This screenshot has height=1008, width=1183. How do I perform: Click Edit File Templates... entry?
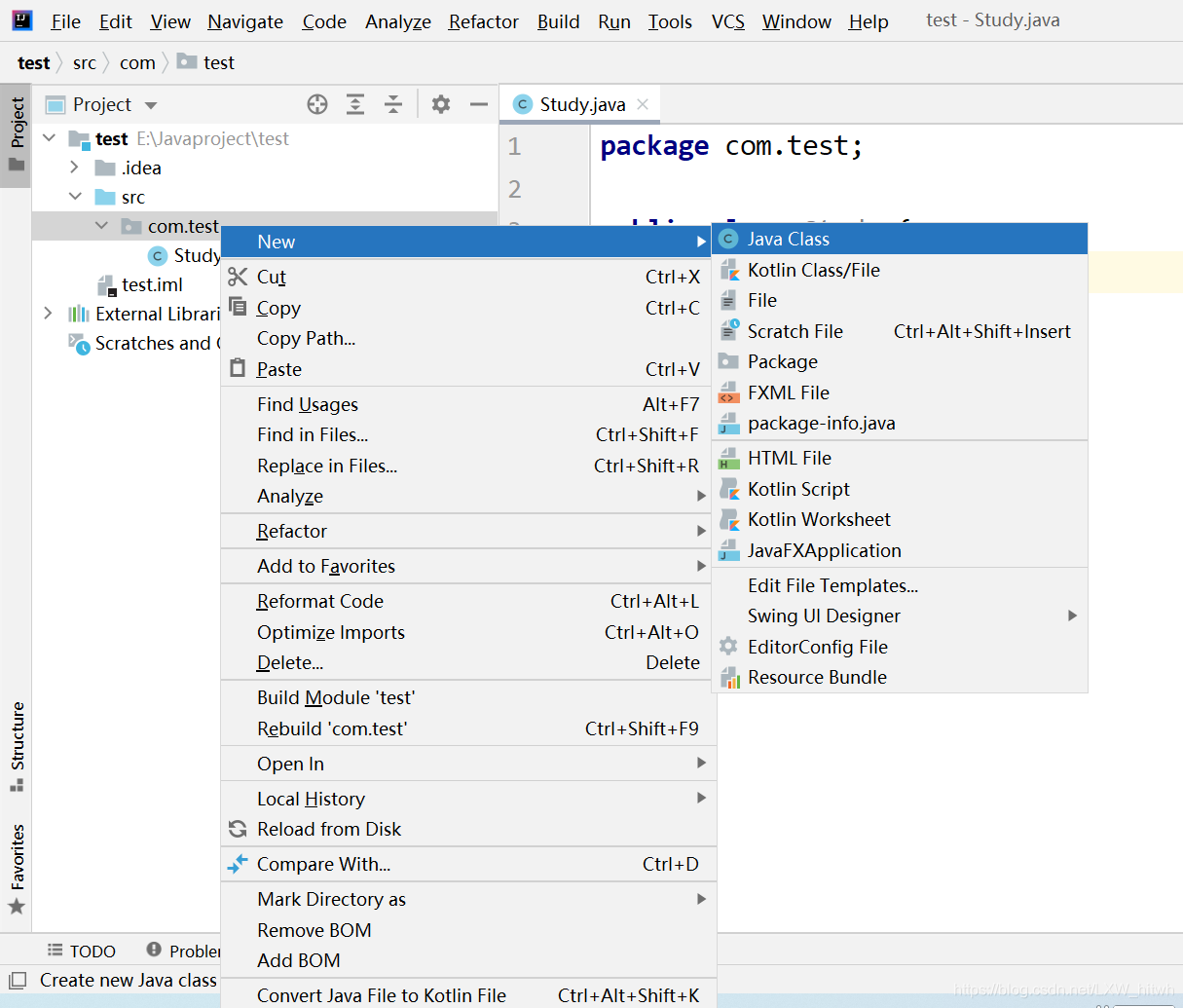tap(900, 585)
